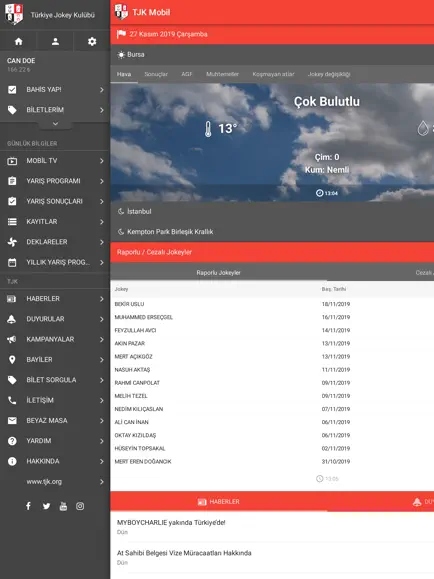This screenshot has height=579, width=434.
Task: Switch to the Jokey değişikliği tab
Action: 329,74
